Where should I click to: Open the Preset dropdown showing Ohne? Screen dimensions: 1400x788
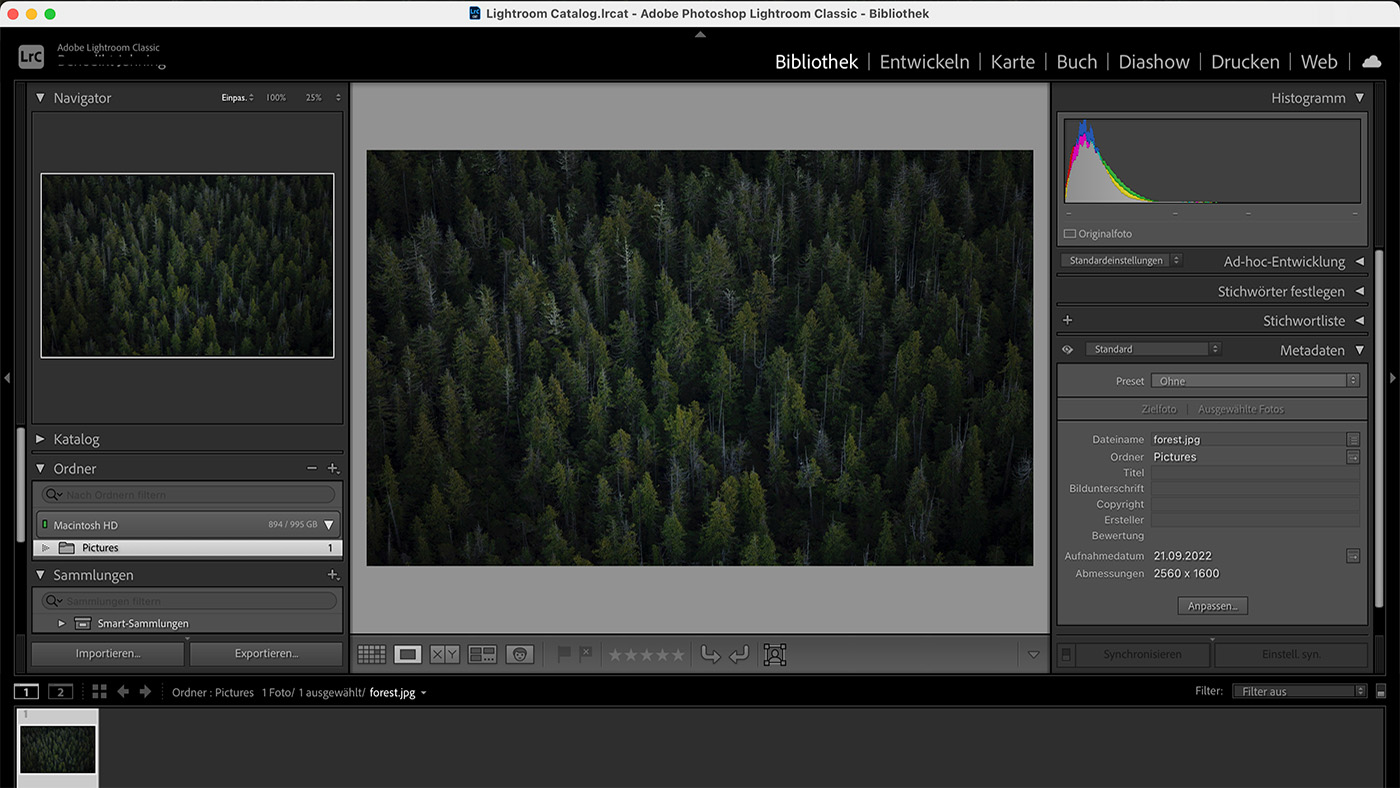pyautogui.click(x=1255, y=381)
